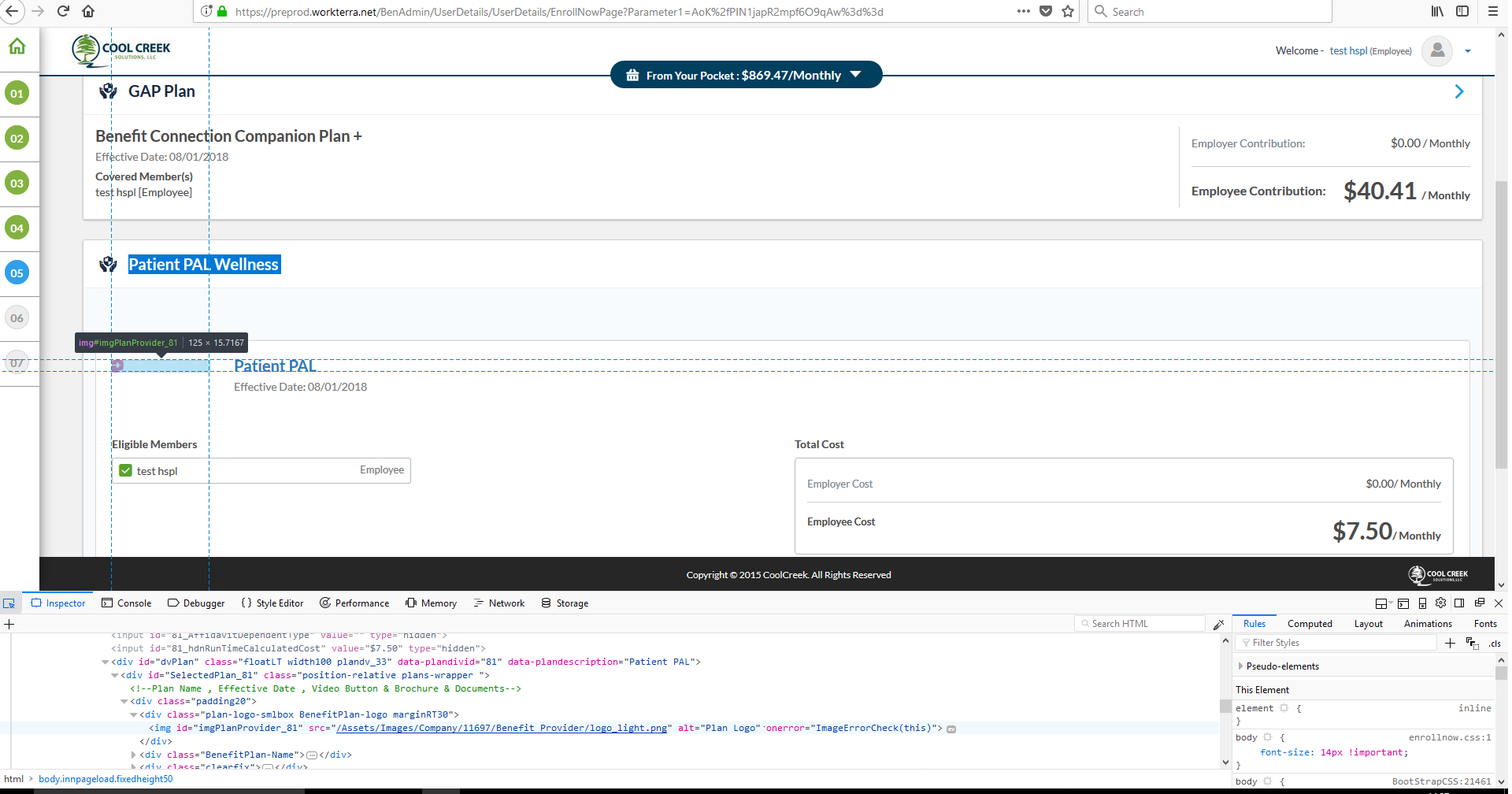This screenshot has width=1512, height=794.
Task: Go to browser home page icon
Action: [88, 11]
